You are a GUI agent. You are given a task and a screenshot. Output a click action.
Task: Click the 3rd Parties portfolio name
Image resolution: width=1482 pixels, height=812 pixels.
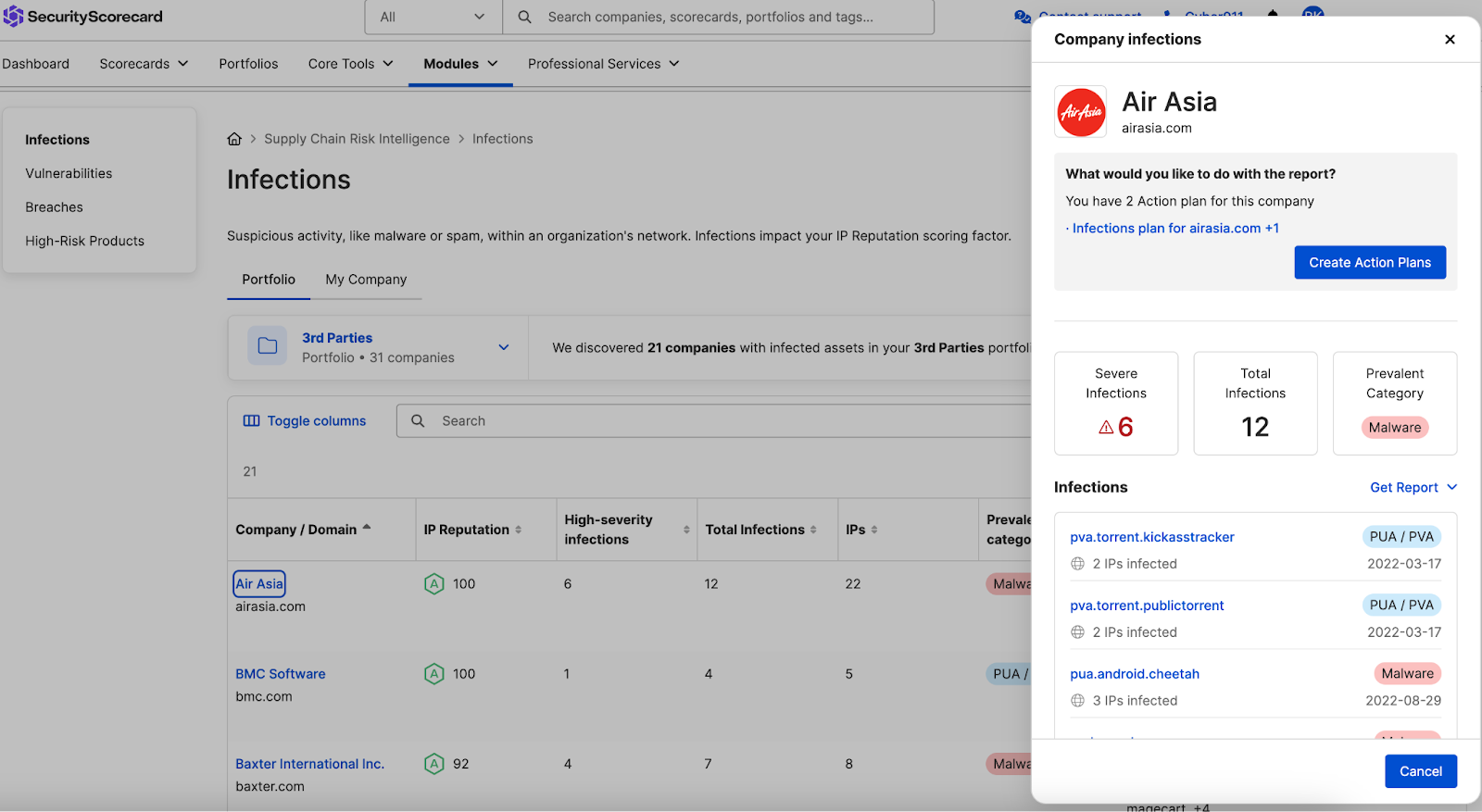coord(337,338)
